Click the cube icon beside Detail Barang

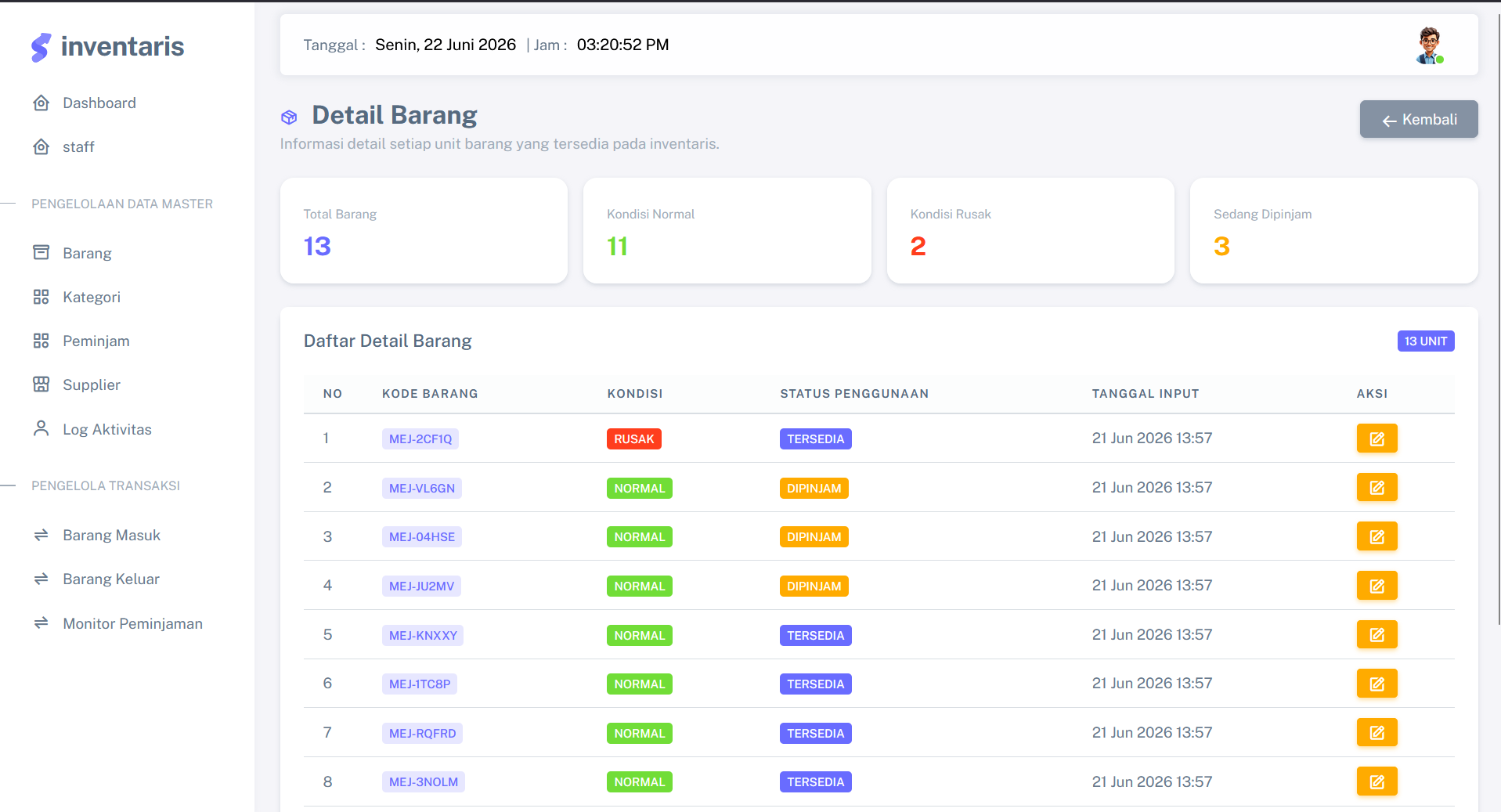click(x=289, y=117)
